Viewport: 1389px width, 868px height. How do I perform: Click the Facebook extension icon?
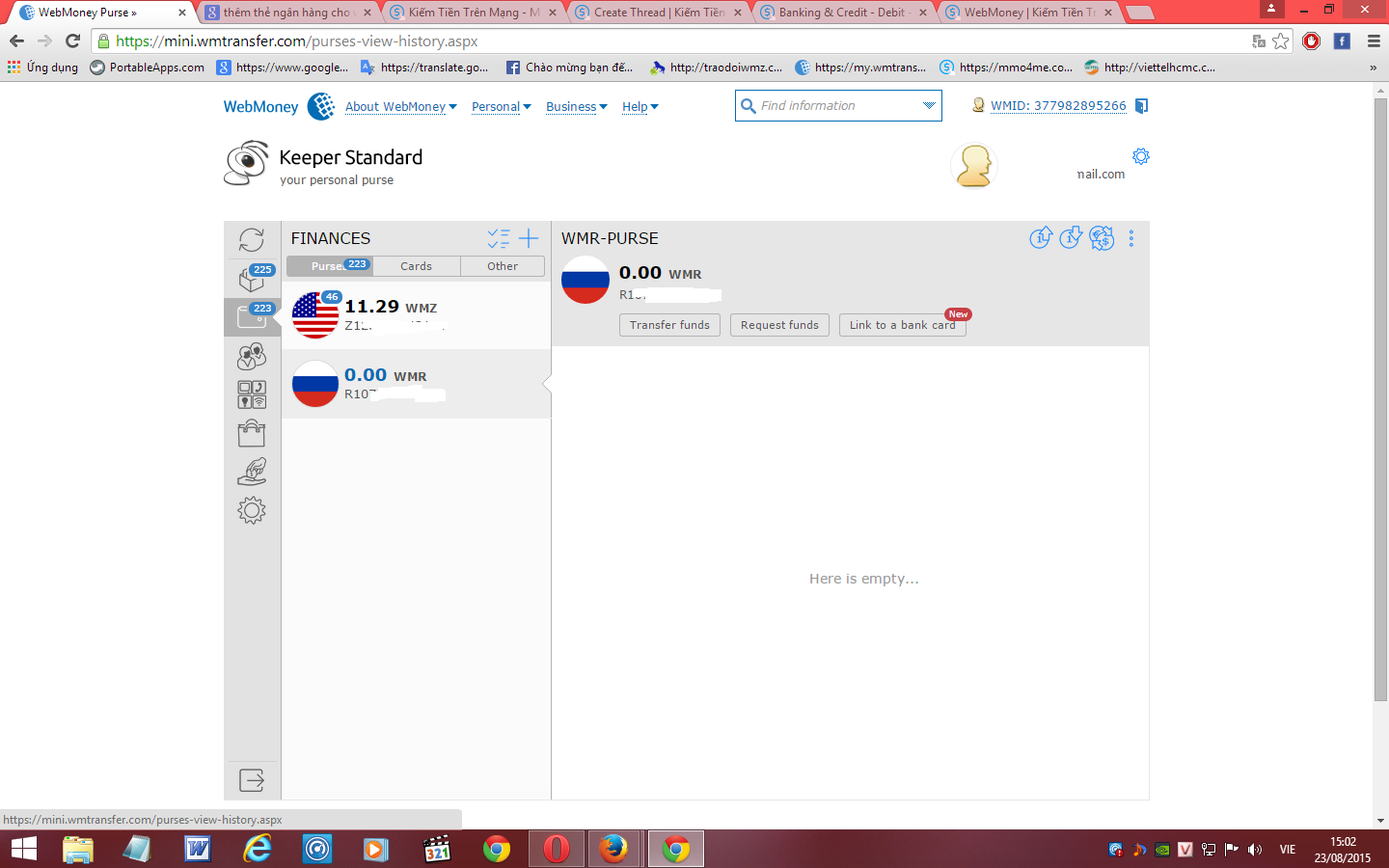point(1342,41)
